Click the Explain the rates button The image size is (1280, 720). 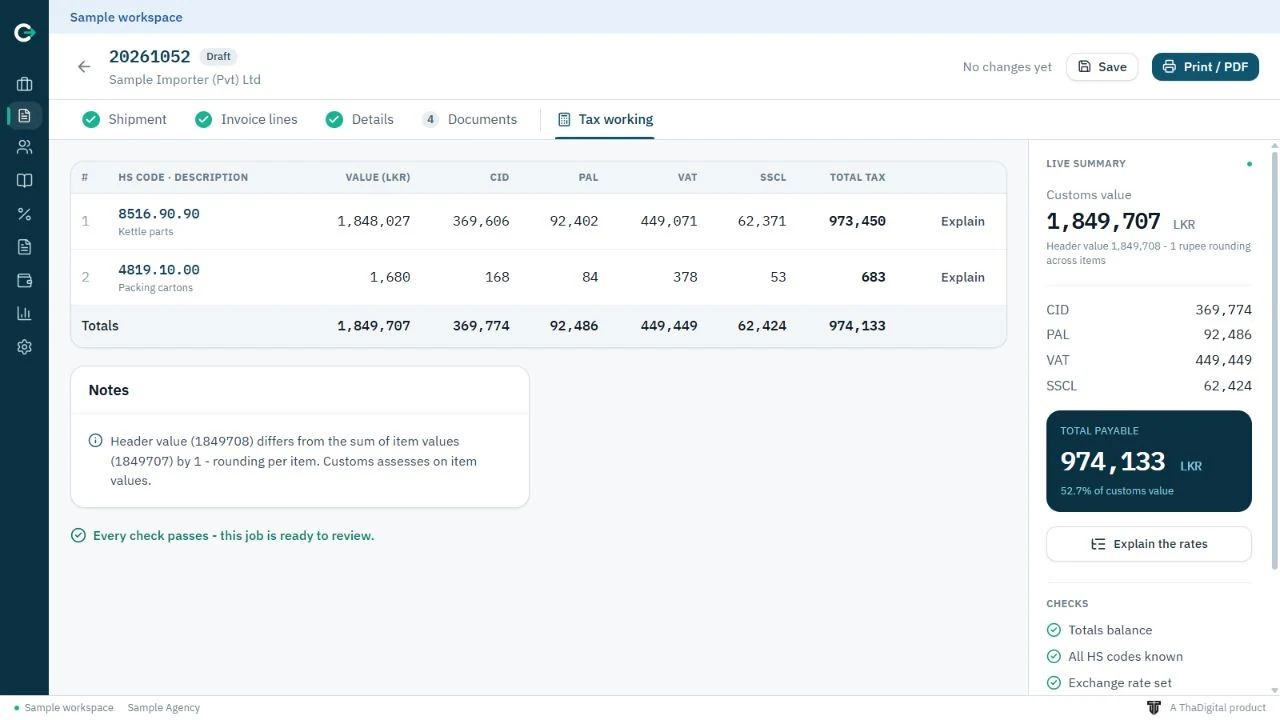pyautogui.click(x=1148, y=544)
